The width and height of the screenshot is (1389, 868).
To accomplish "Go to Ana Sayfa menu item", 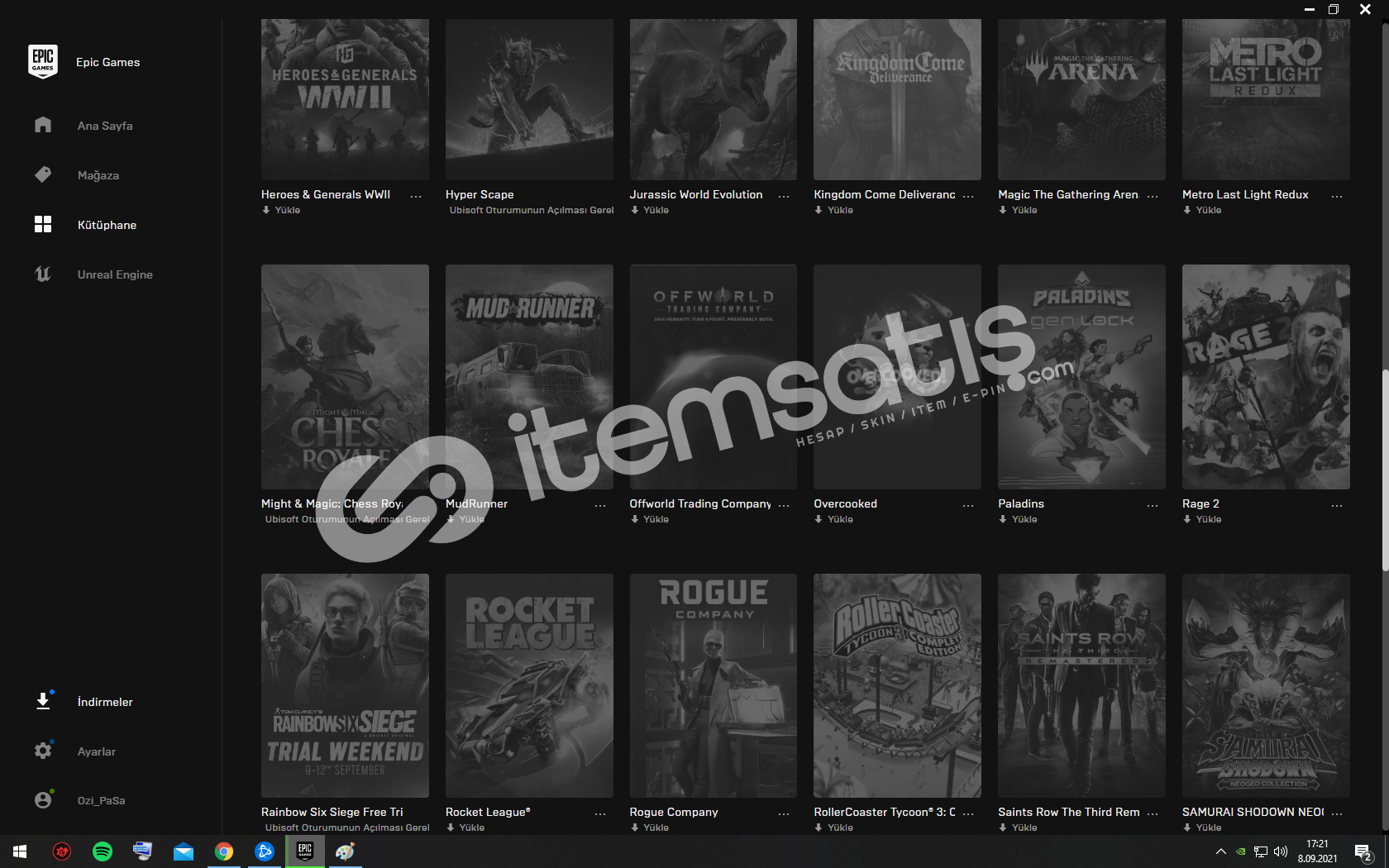I will (105, 126).
